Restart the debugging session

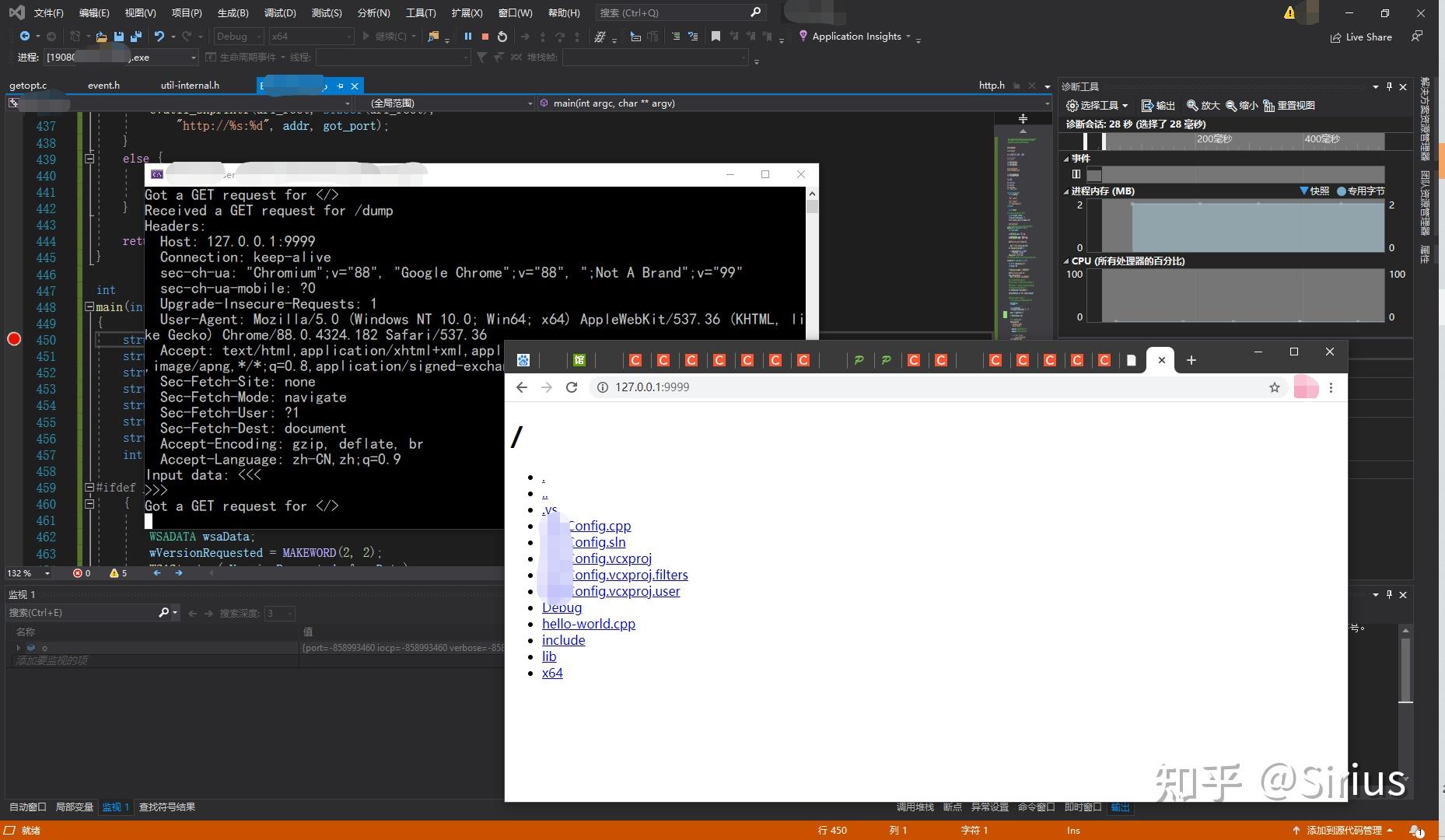click(x=502, y=37)
